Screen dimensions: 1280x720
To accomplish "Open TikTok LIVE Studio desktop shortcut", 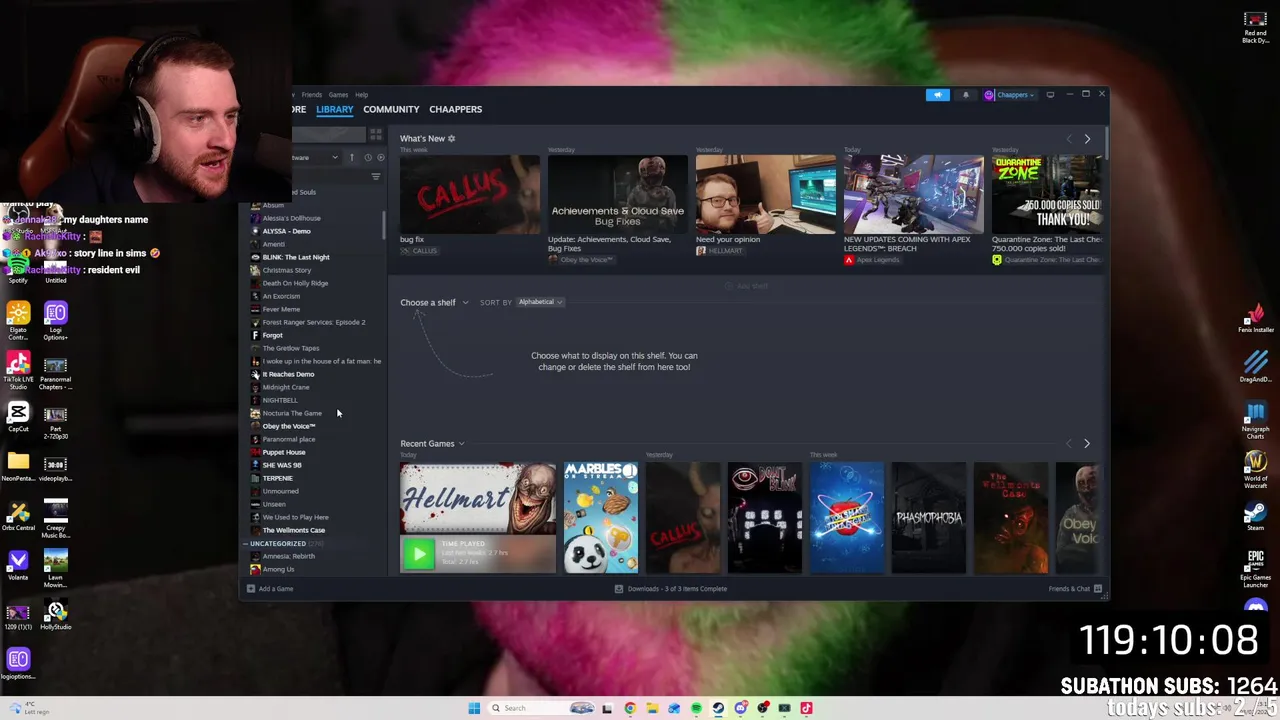I will (18, 369).
